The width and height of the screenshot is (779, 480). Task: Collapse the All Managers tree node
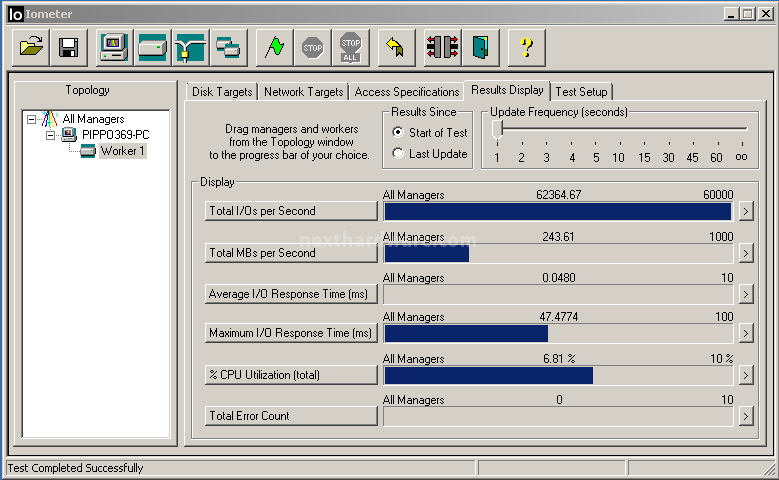[31, 119]
